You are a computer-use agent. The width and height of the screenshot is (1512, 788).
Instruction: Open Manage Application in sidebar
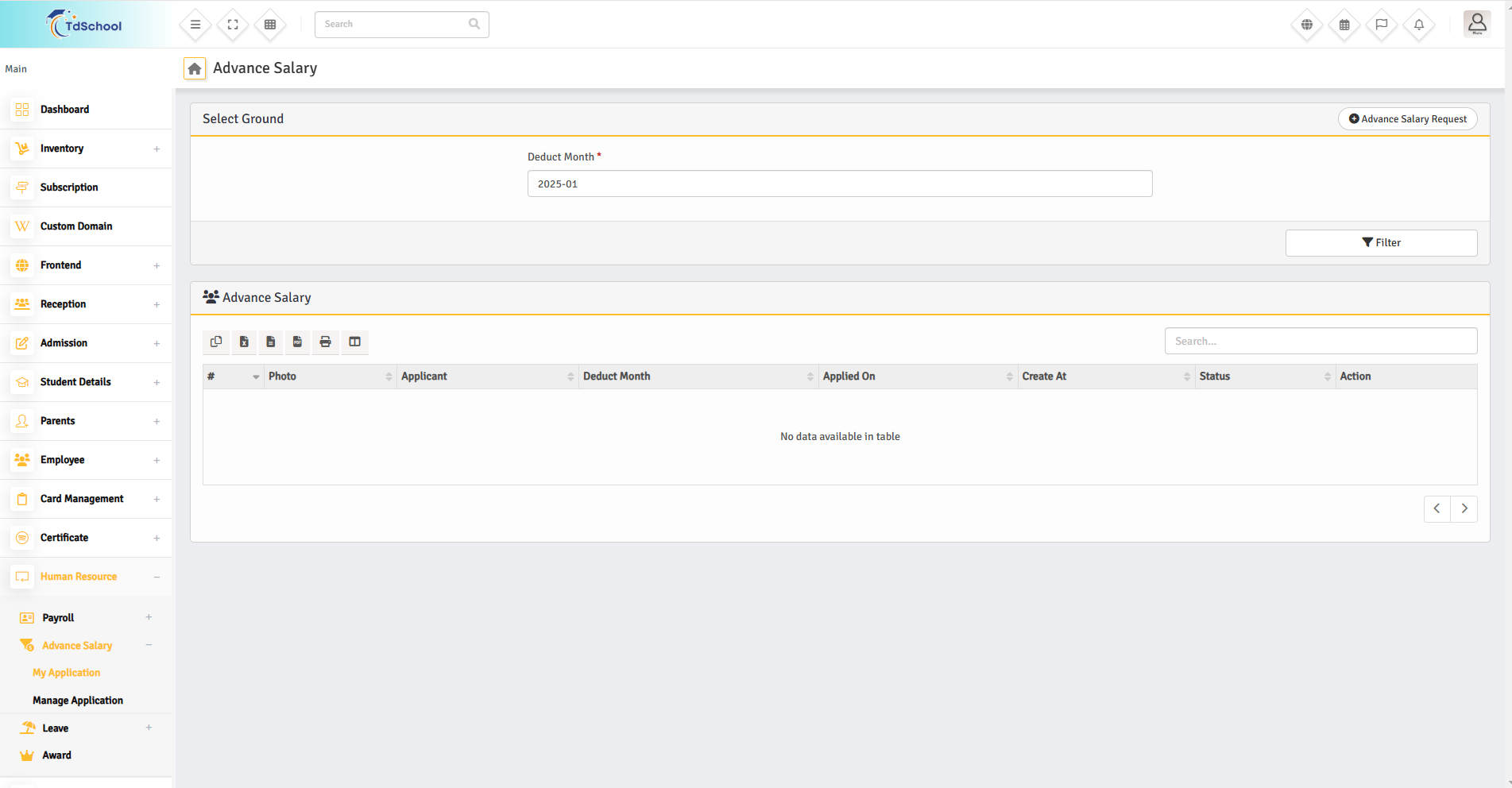click(x=78, y=701)
